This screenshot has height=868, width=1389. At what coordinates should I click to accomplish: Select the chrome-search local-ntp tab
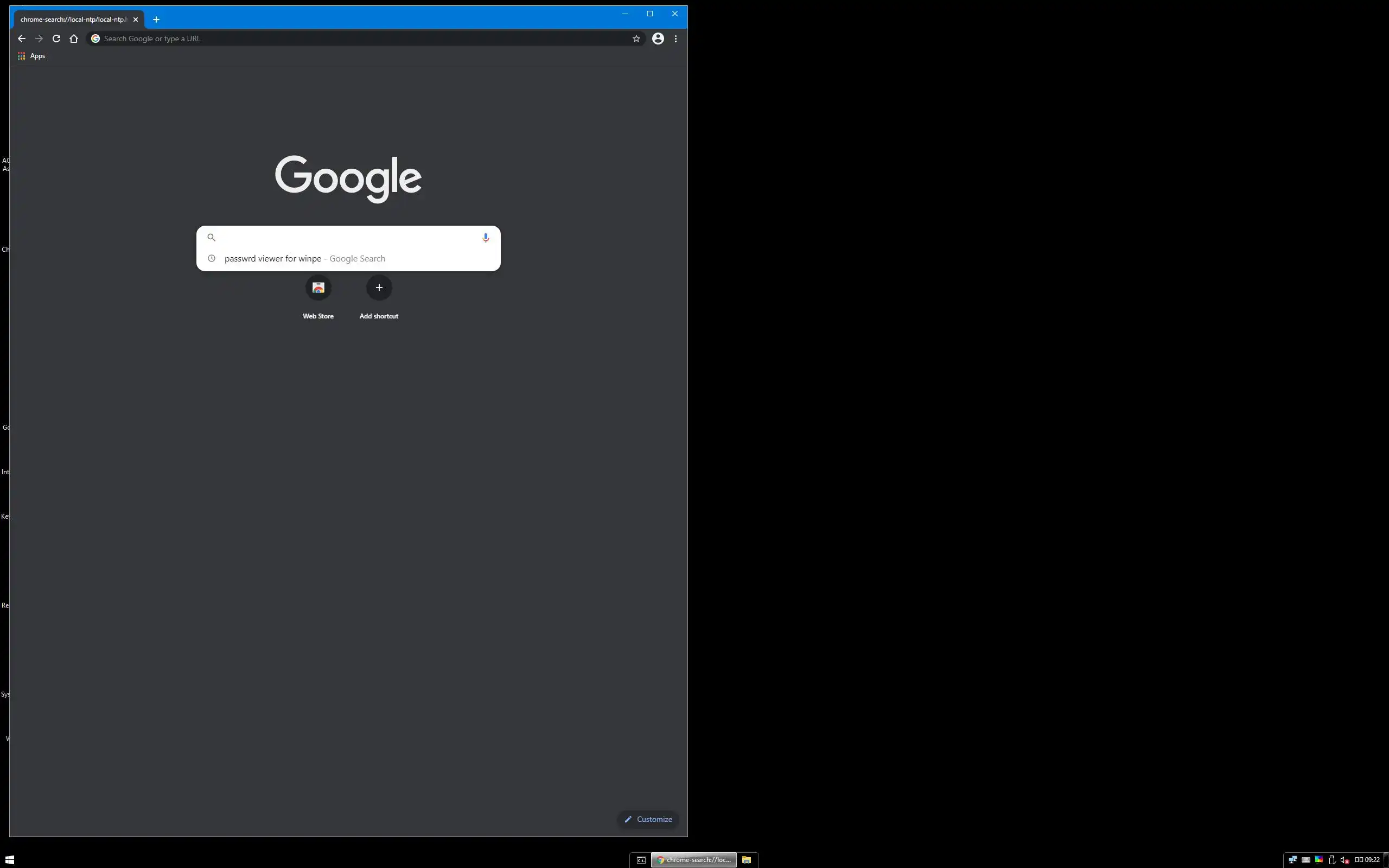pos(73,20)
